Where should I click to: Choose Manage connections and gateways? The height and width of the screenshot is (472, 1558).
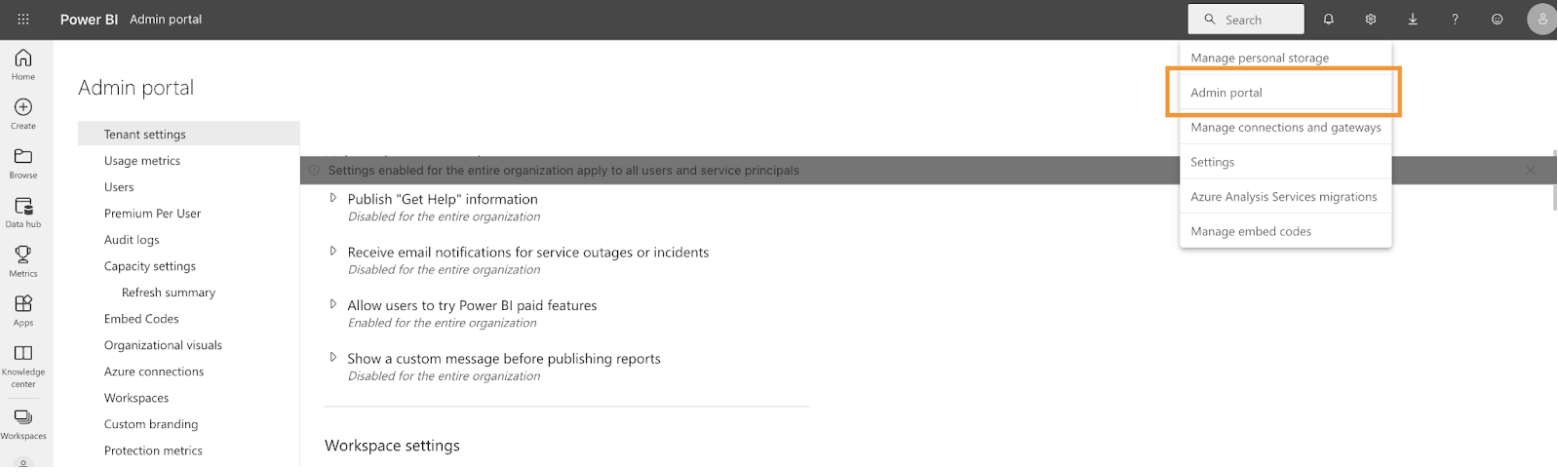pyautogui.click(x=1286, y=127)
